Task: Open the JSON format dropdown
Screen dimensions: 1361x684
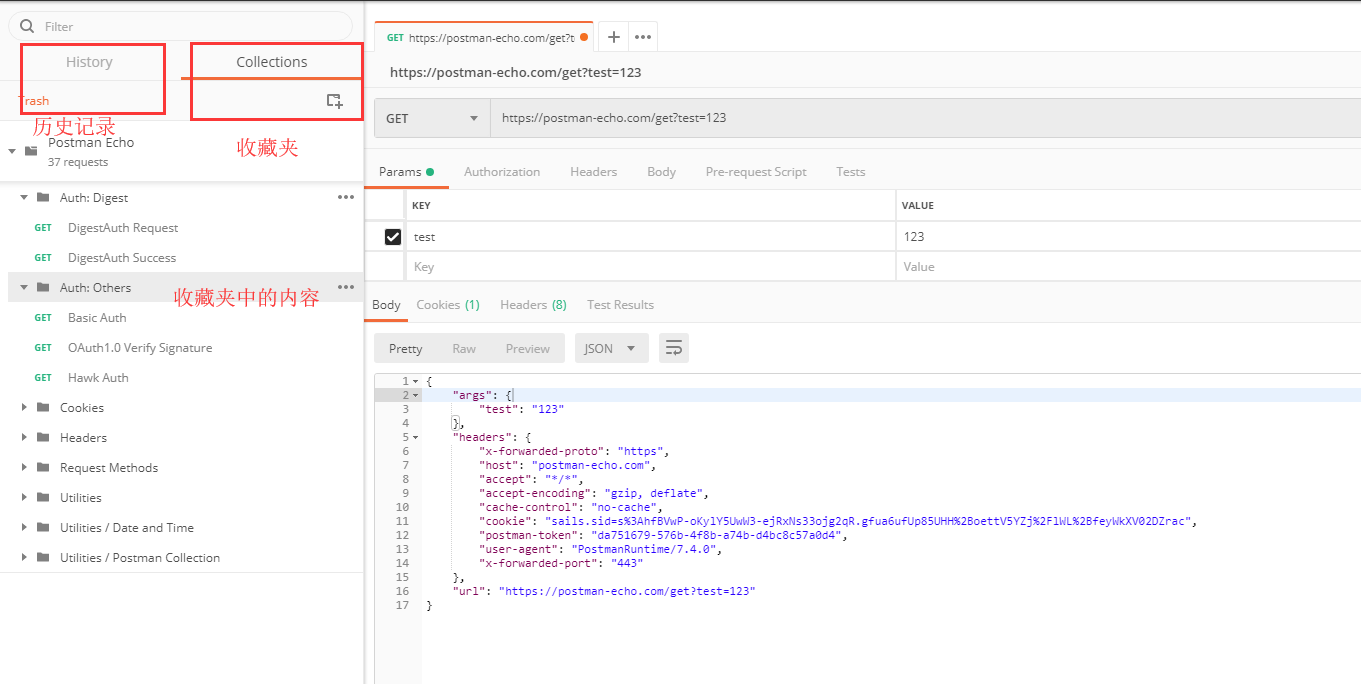Action: [x=611, y=348]
